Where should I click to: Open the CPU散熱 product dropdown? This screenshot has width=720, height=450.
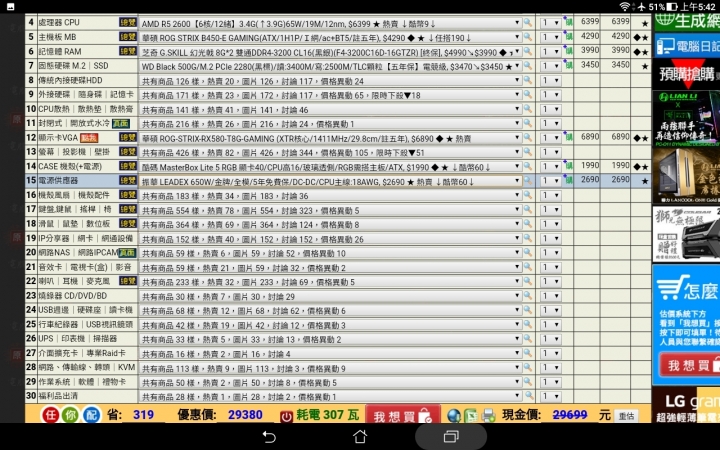click(x=330, y=109)
